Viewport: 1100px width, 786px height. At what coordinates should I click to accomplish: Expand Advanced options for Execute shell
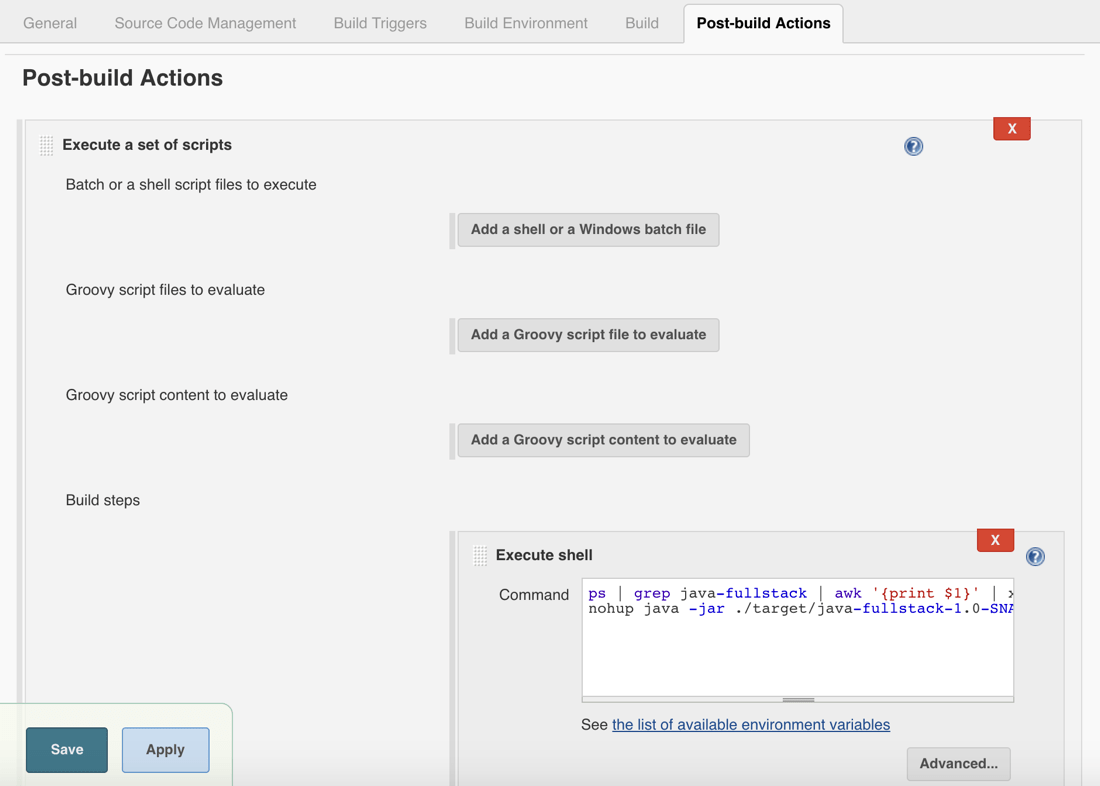click(958, 763)
